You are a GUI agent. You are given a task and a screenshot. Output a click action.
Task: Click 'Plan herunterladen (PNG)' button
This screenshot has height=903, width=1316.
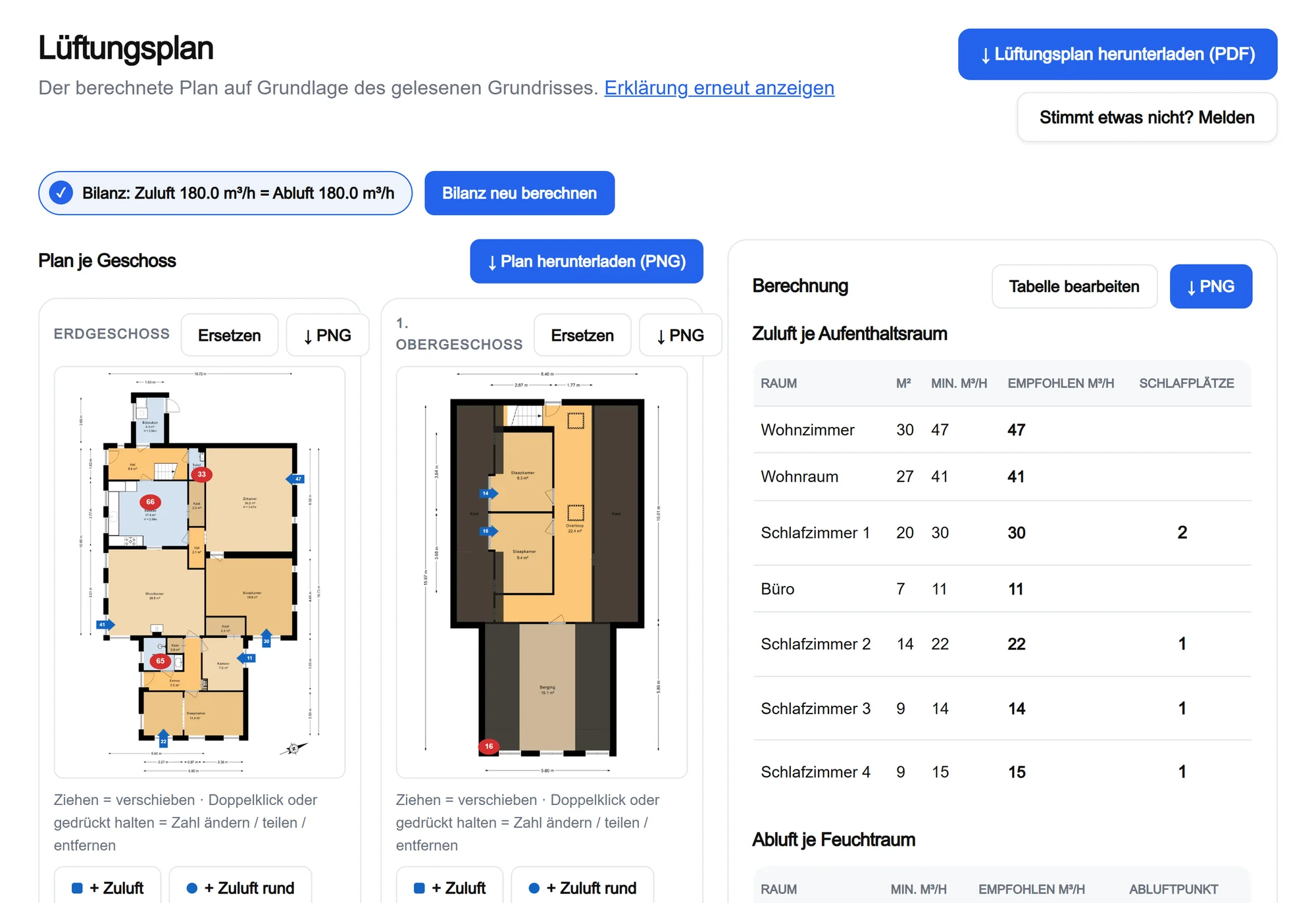click(x=586, y=261)
